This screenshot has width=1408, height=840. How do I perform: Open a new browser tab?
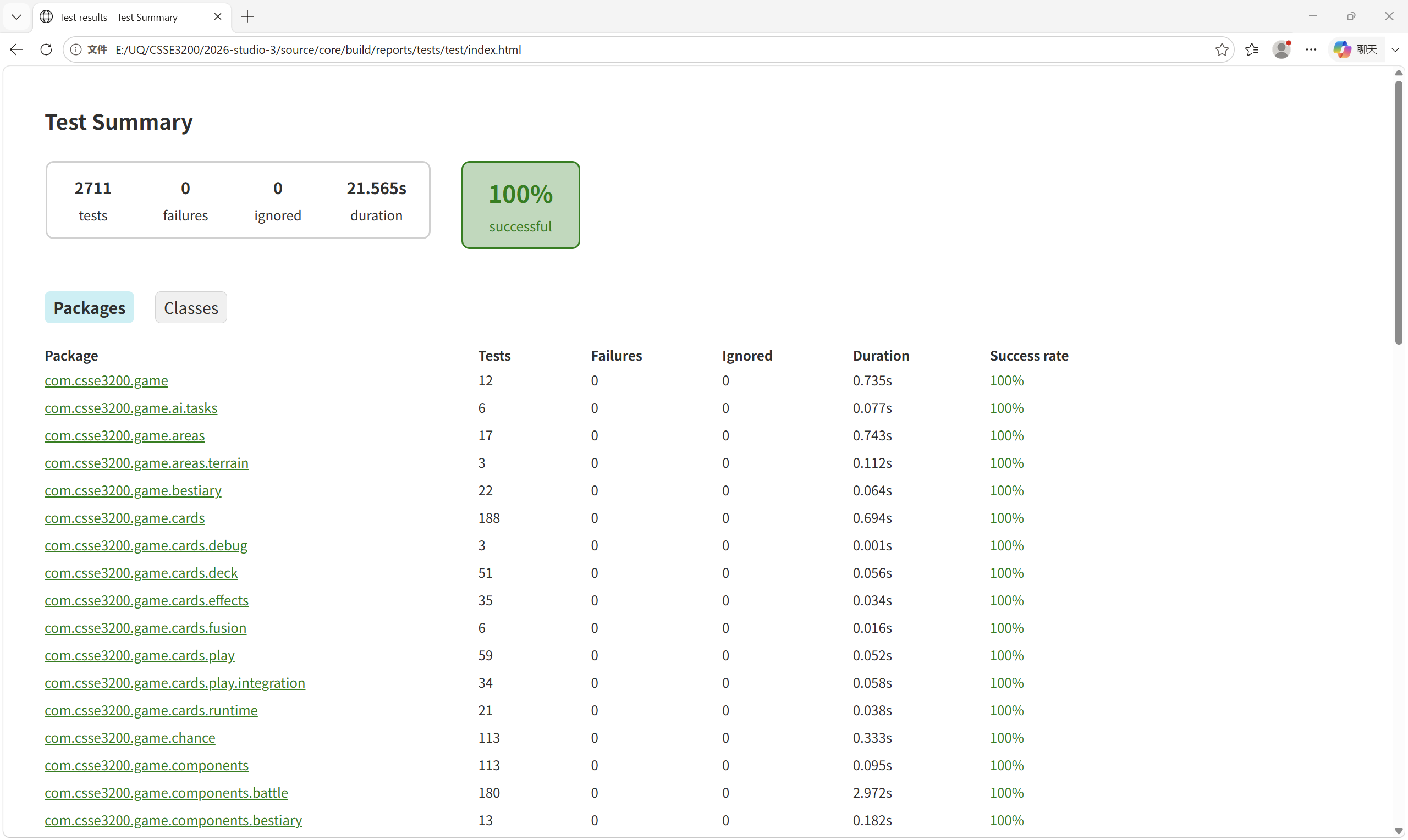click(248, 17)
